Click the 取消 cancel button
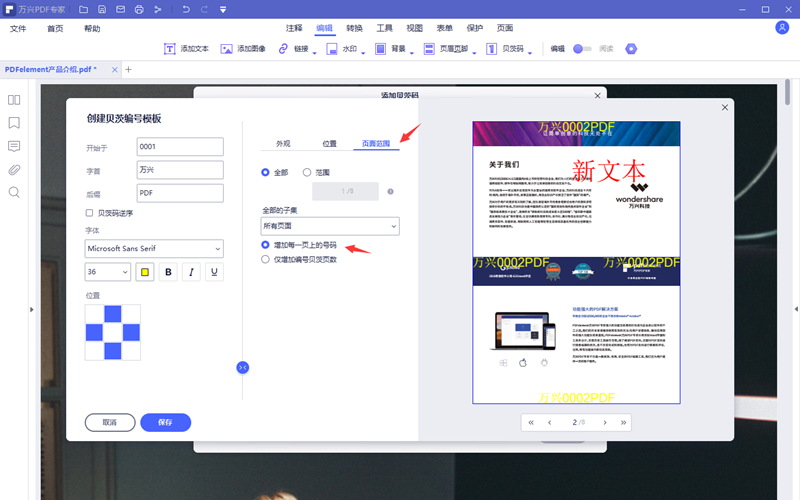 pos(110,422)
